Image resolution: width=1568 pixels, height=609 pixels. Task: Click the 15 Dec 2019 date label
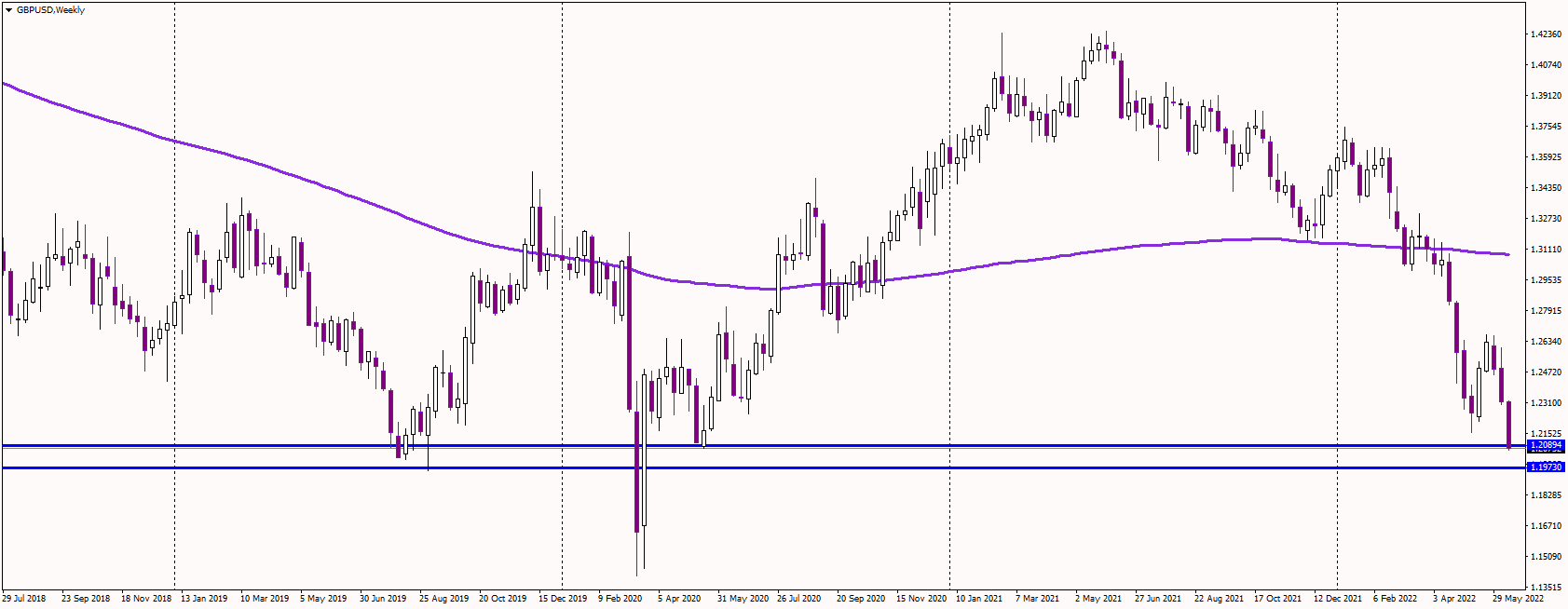[563, 599]
